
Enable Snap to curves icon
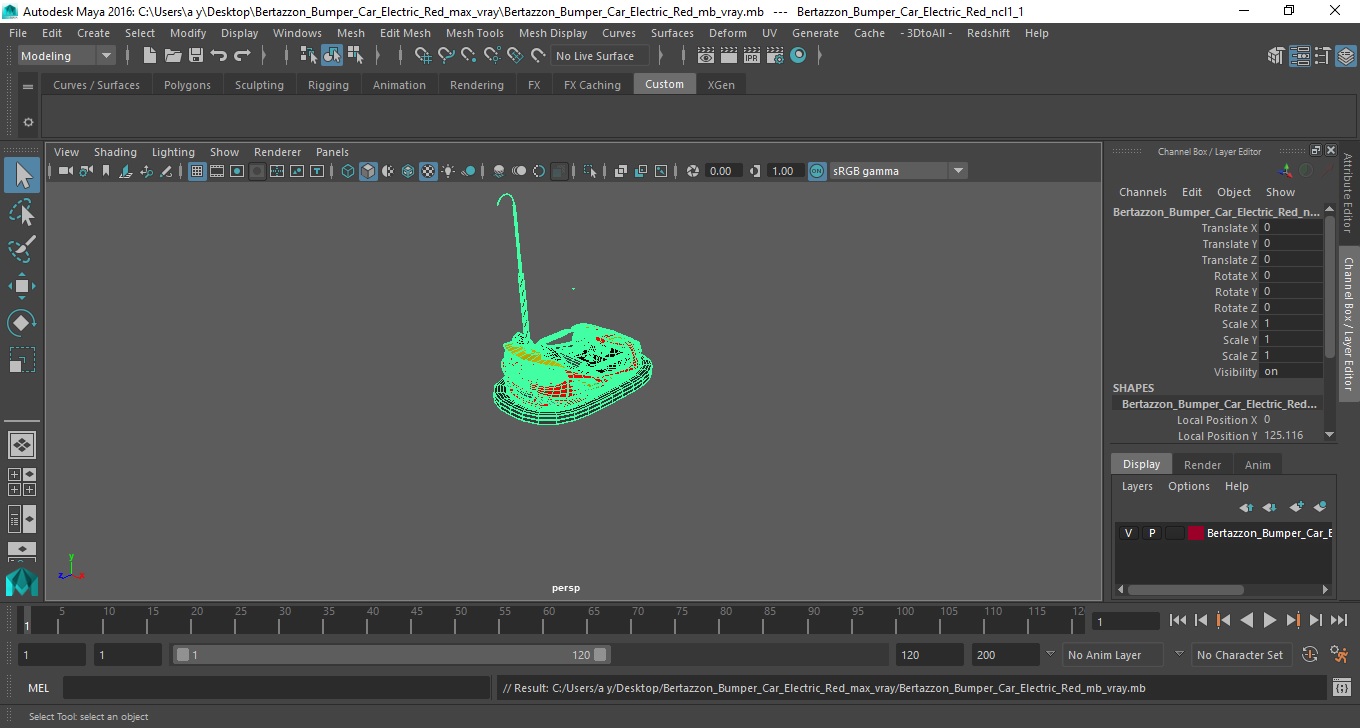click(446, 56)
